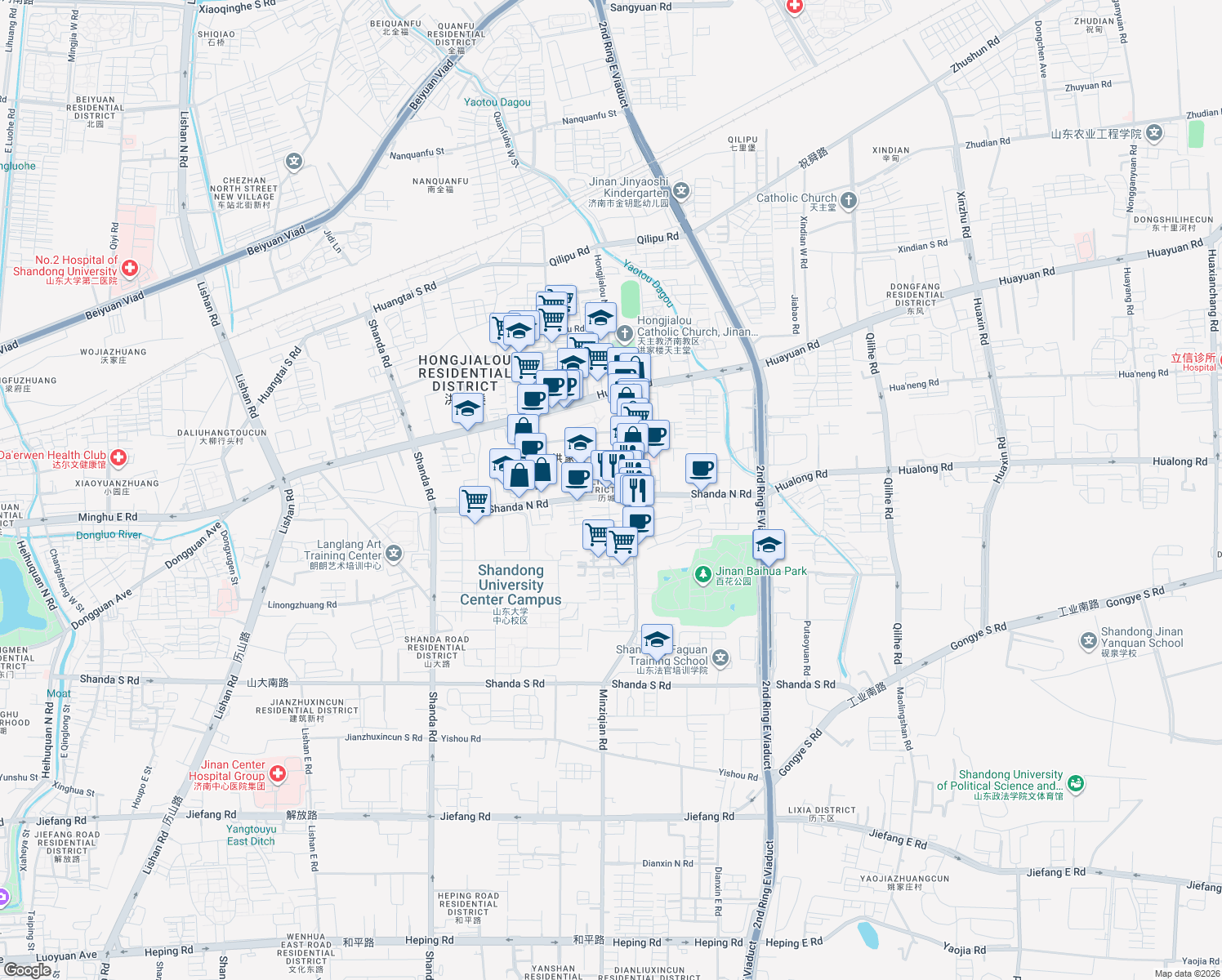Click the lone coffee cup marker near Shanda N Rd
Screen dimensions: 1222x980
(x=701, y=466)
